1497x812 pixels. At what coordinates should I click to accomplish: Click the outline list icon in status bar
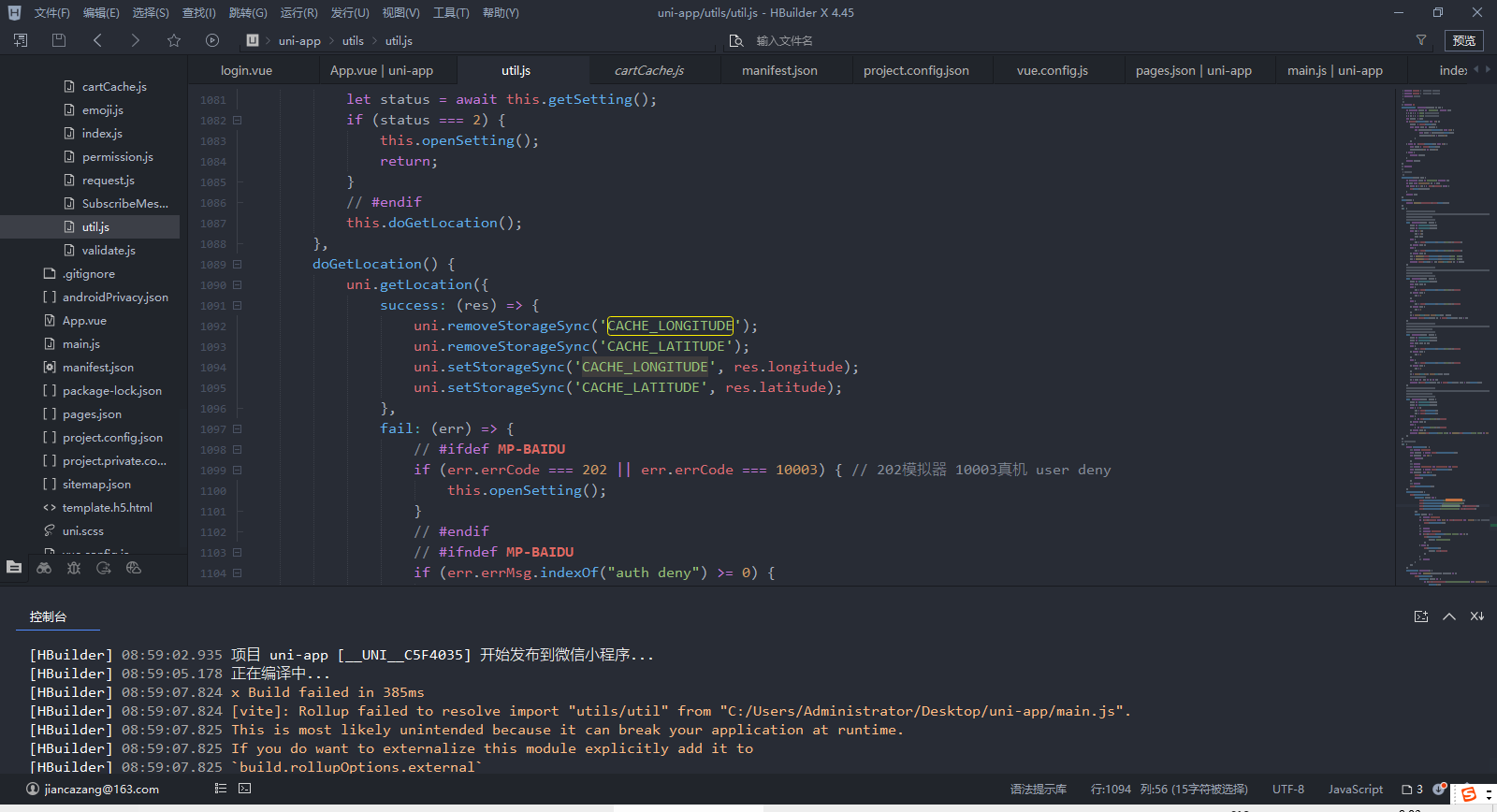pos(221,789)
